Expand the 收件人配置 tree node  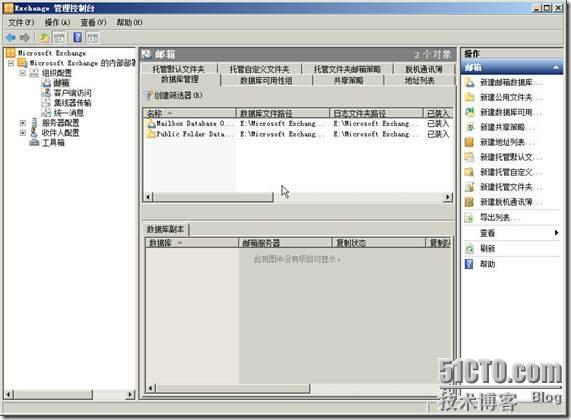[23, 133]
